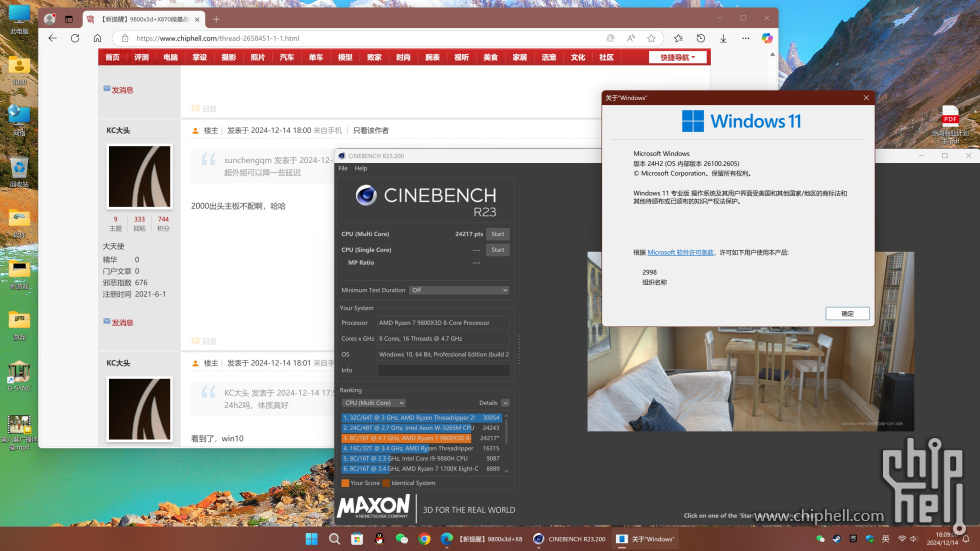The height and width of the screenshot is (551, 980).
Task: Click 确定 in About Windows dialog
Action: coord(847,314)
